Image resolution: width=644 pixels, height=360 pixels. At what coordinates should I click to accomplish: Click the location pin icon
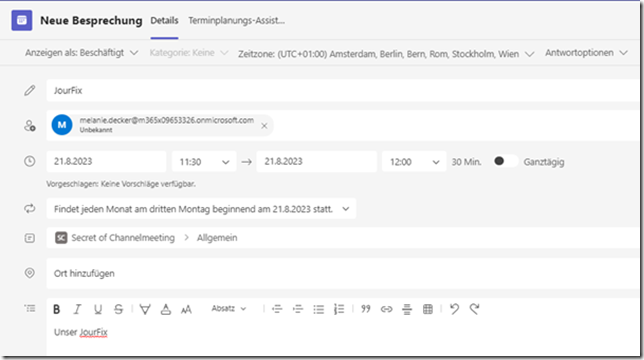pos(30,273)
